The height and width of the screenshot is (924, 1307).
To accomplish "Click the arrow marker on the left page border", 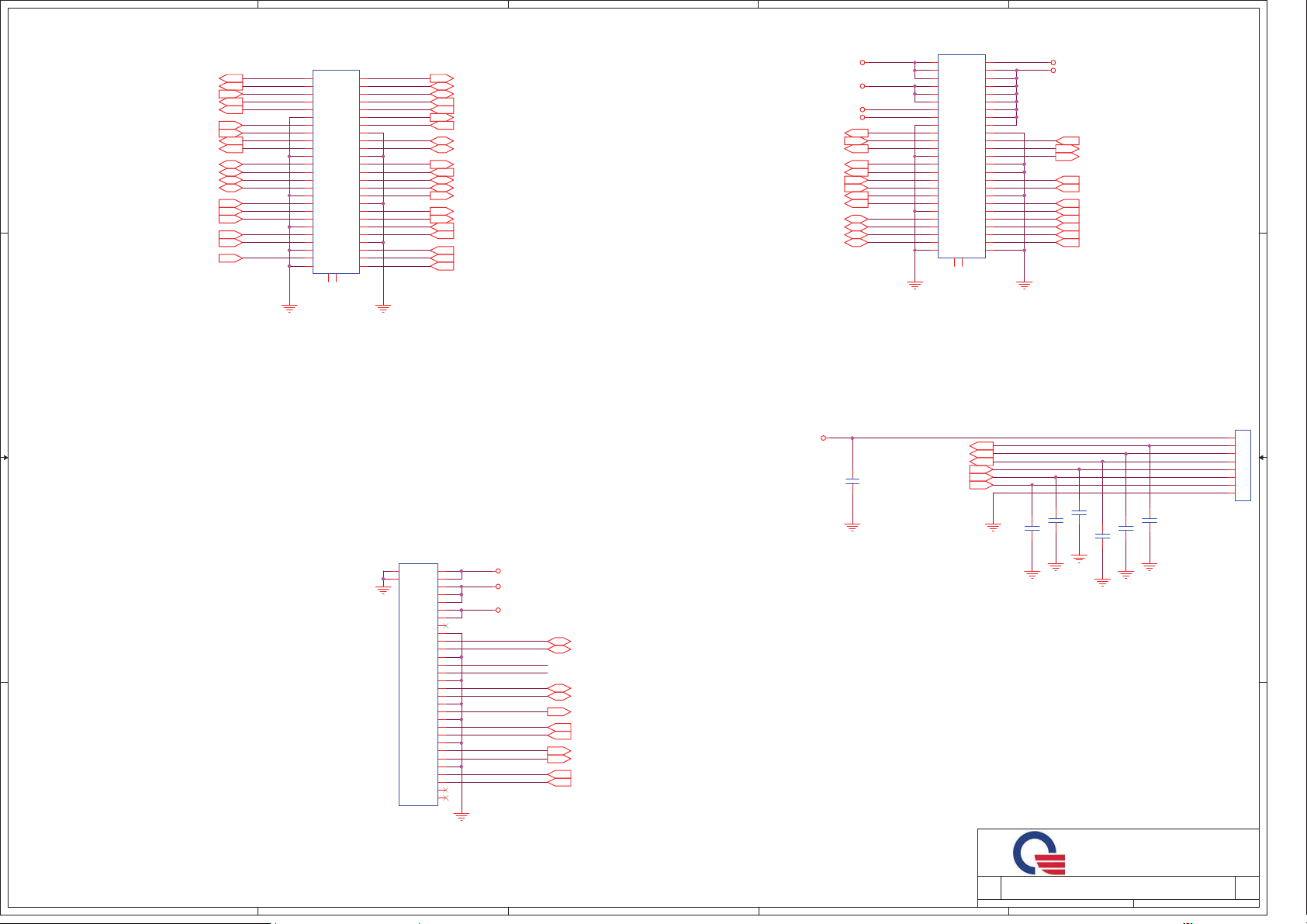I will (5, 458).
